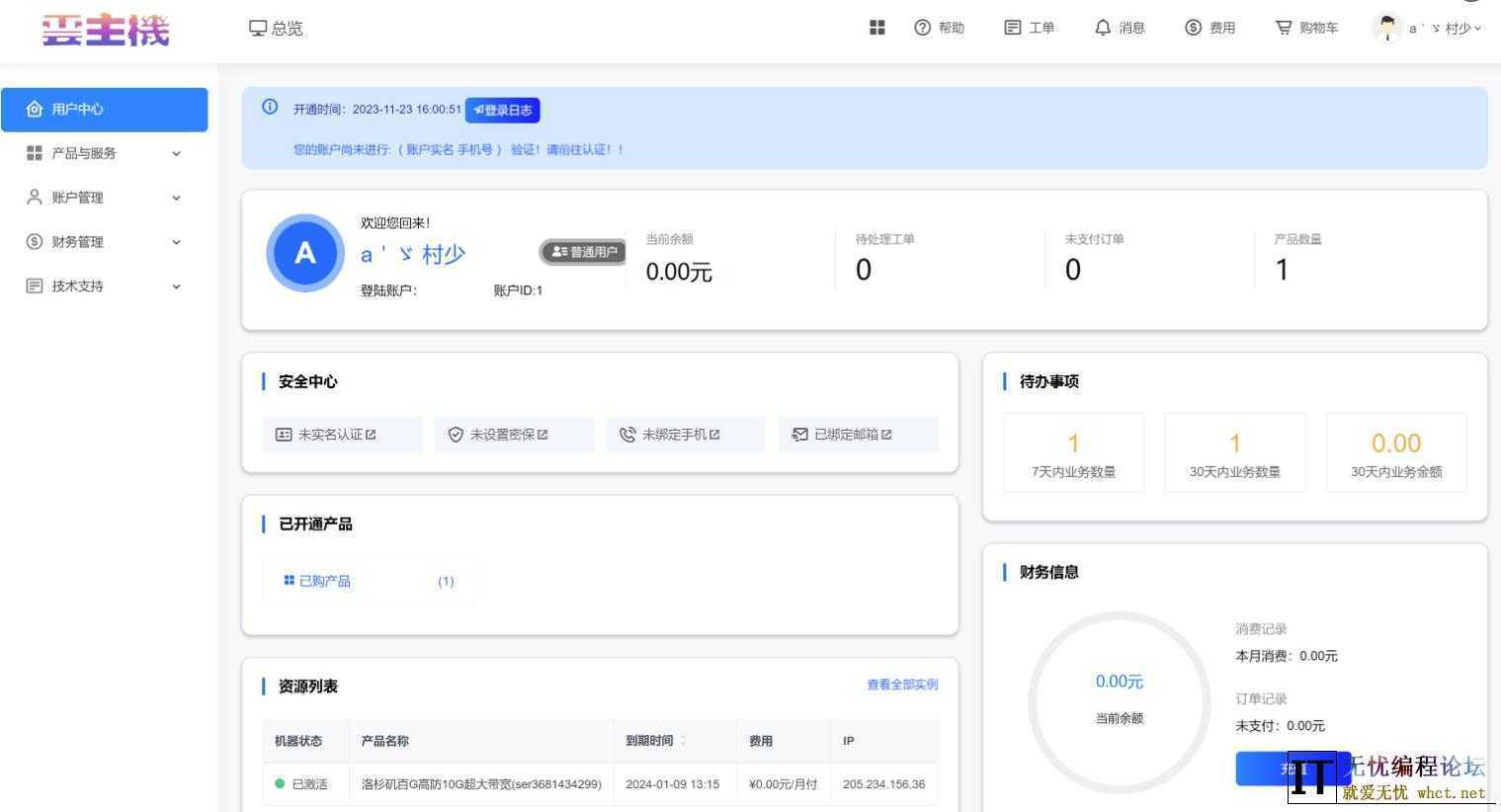Screen dimensions: 1501x812
Task: Open the 村少 account dropdown at top right
Action: click(1427, 28)
